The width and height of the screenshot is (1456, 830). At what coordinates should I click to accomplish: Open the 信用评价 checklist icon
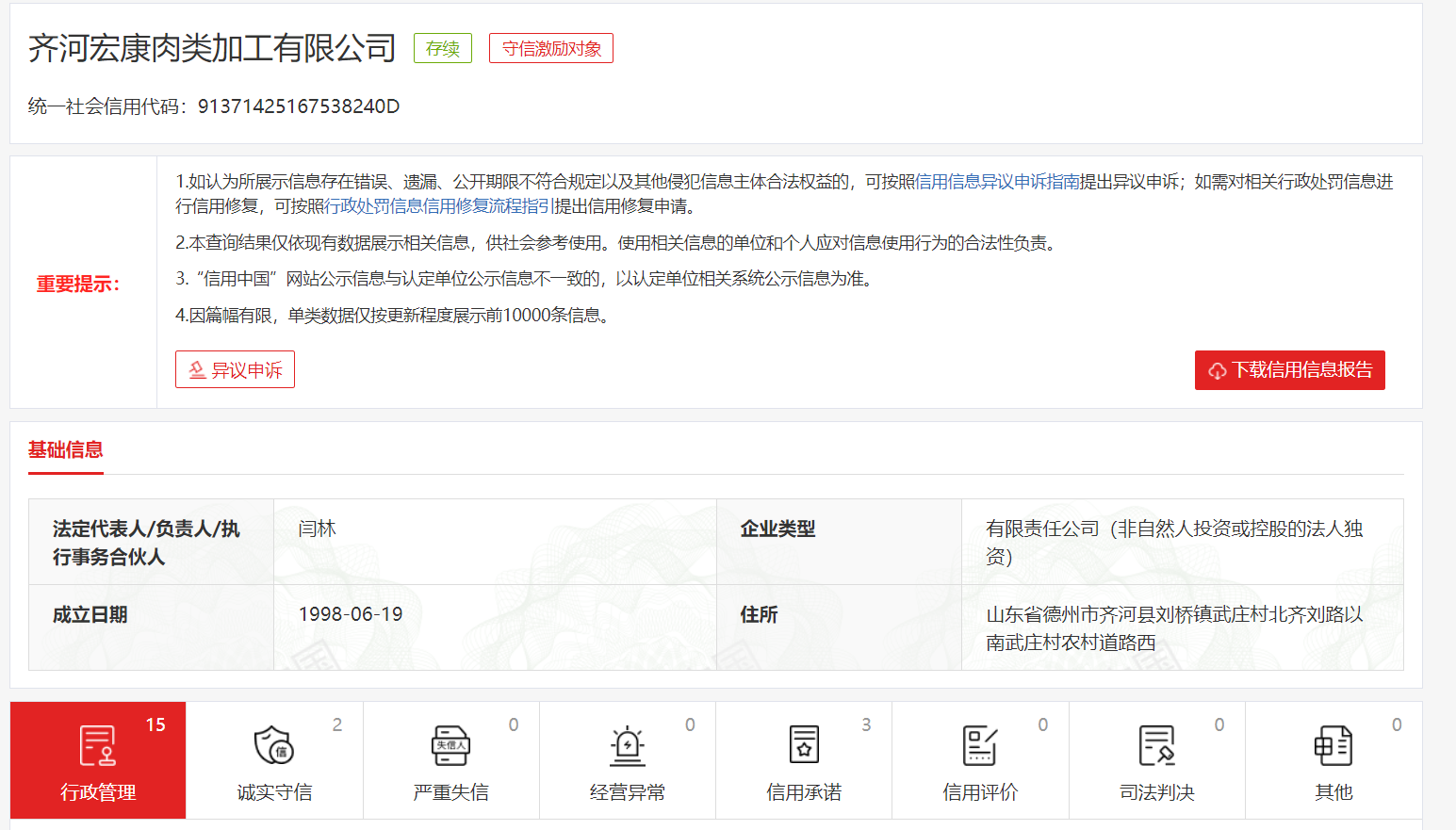tap(980, 745)
